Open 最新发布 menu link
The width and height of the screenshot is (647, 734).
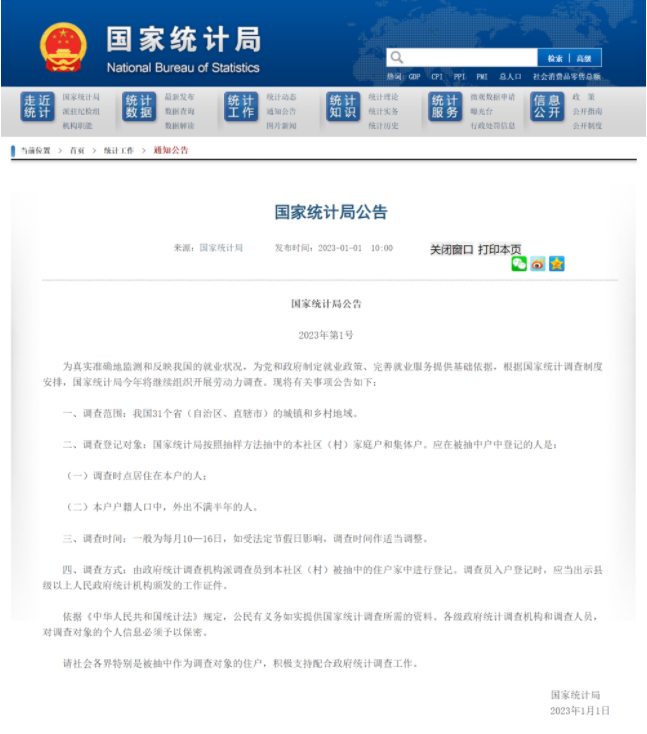[179, 97]
